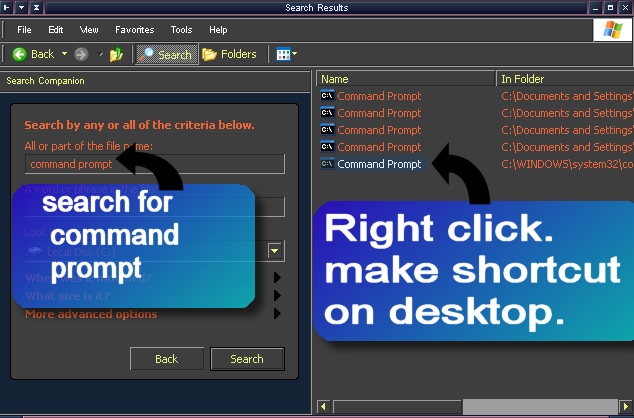Image resolution: width=634 pixels, height=418 pixels.
Task: Click the horizontal scrollbar left arrow
Action: click(323, 406)
